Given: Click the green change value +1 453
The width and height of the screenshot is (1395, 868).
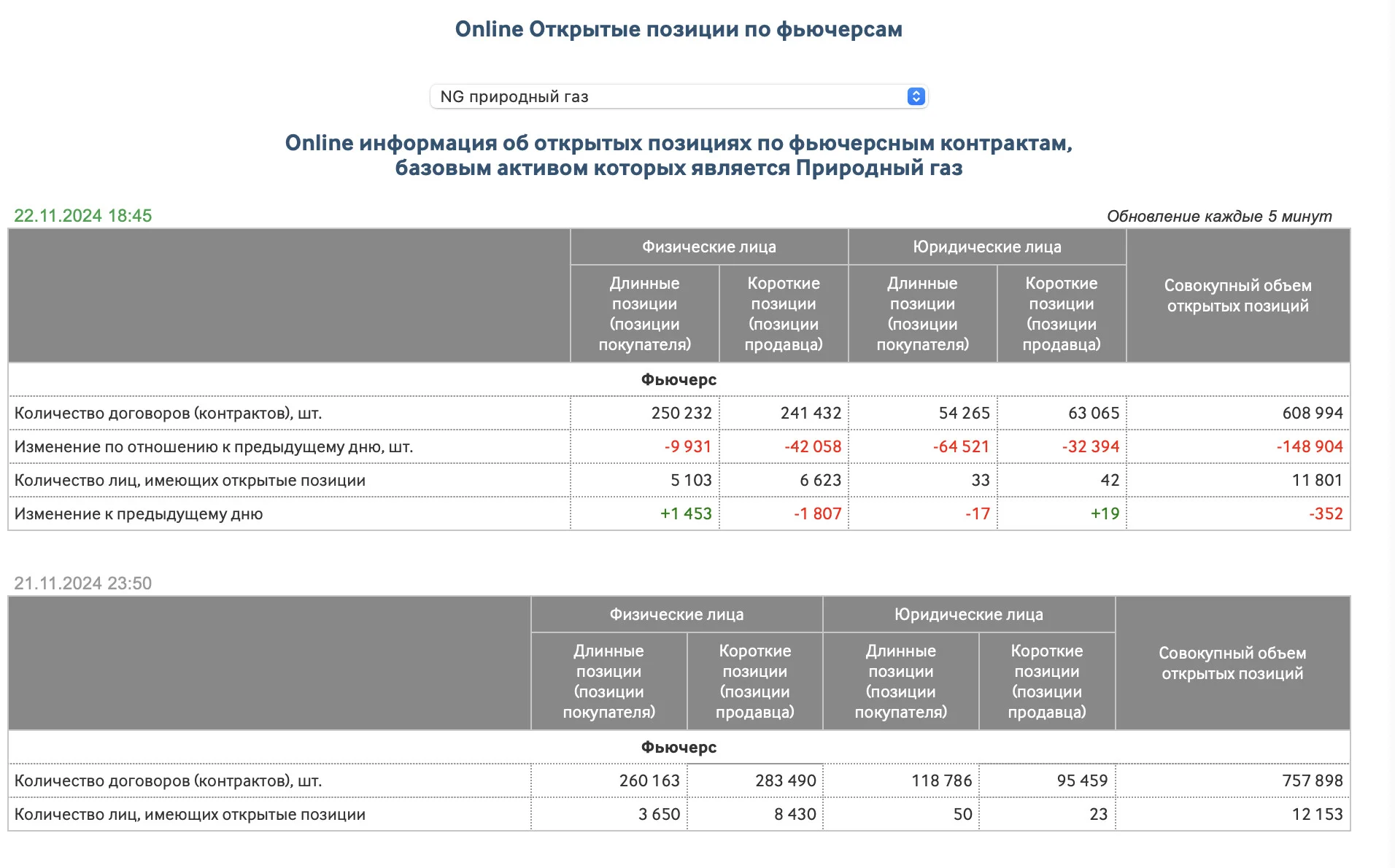Looking at the screenshot, I should click(686, 514).
